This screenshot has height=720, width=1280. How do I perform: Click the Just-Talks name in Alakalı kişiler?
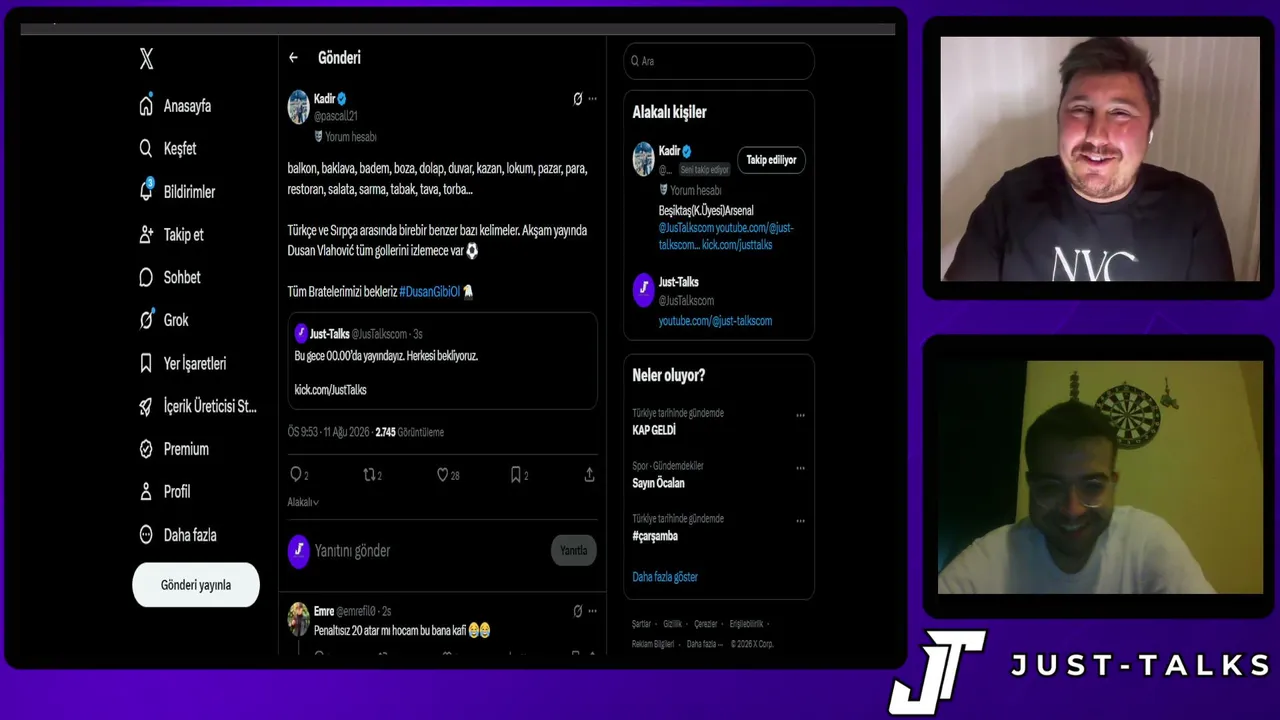[679, 282]
